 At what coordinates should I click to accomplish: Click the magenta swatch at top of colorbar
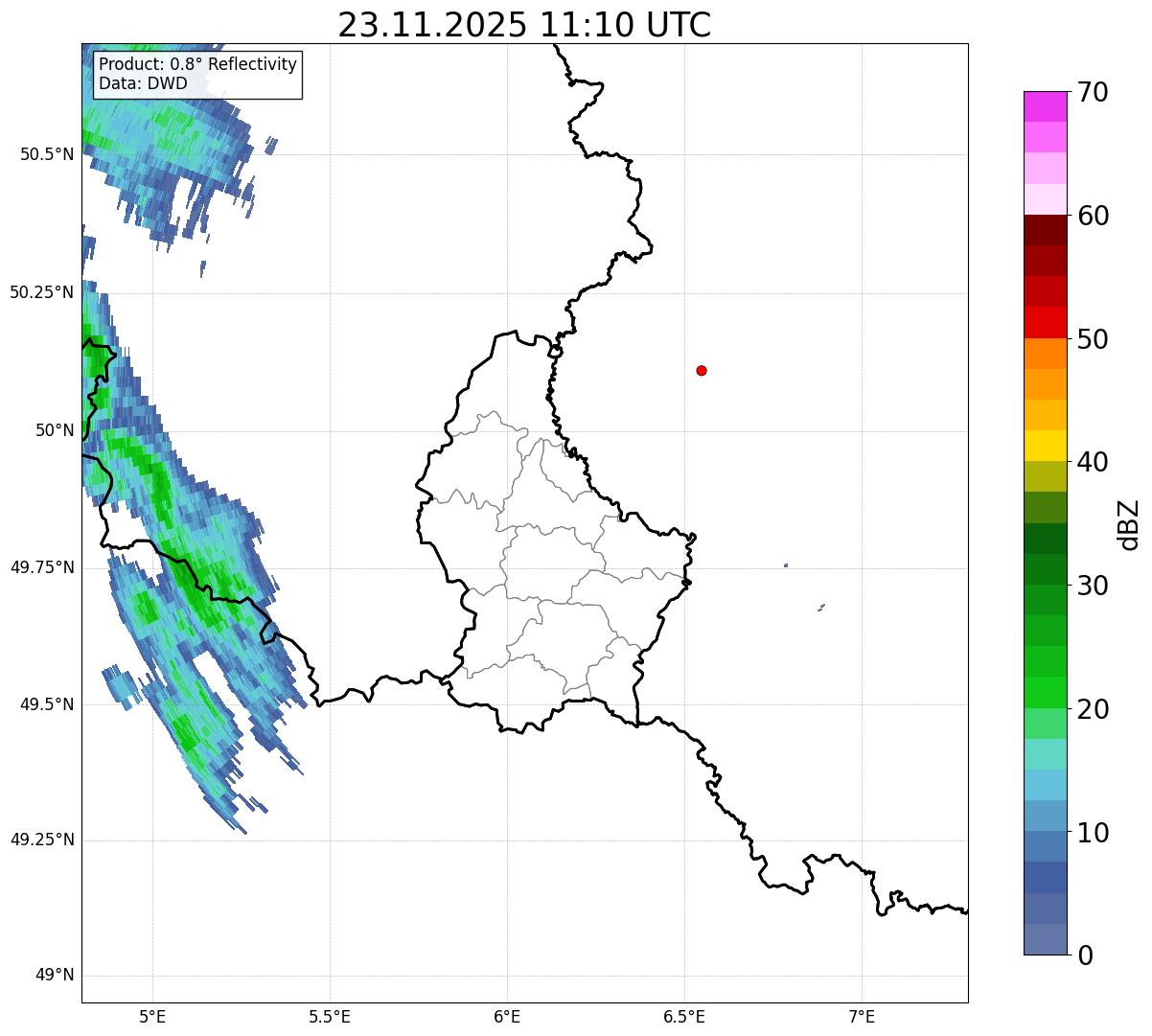(1046, 106)
